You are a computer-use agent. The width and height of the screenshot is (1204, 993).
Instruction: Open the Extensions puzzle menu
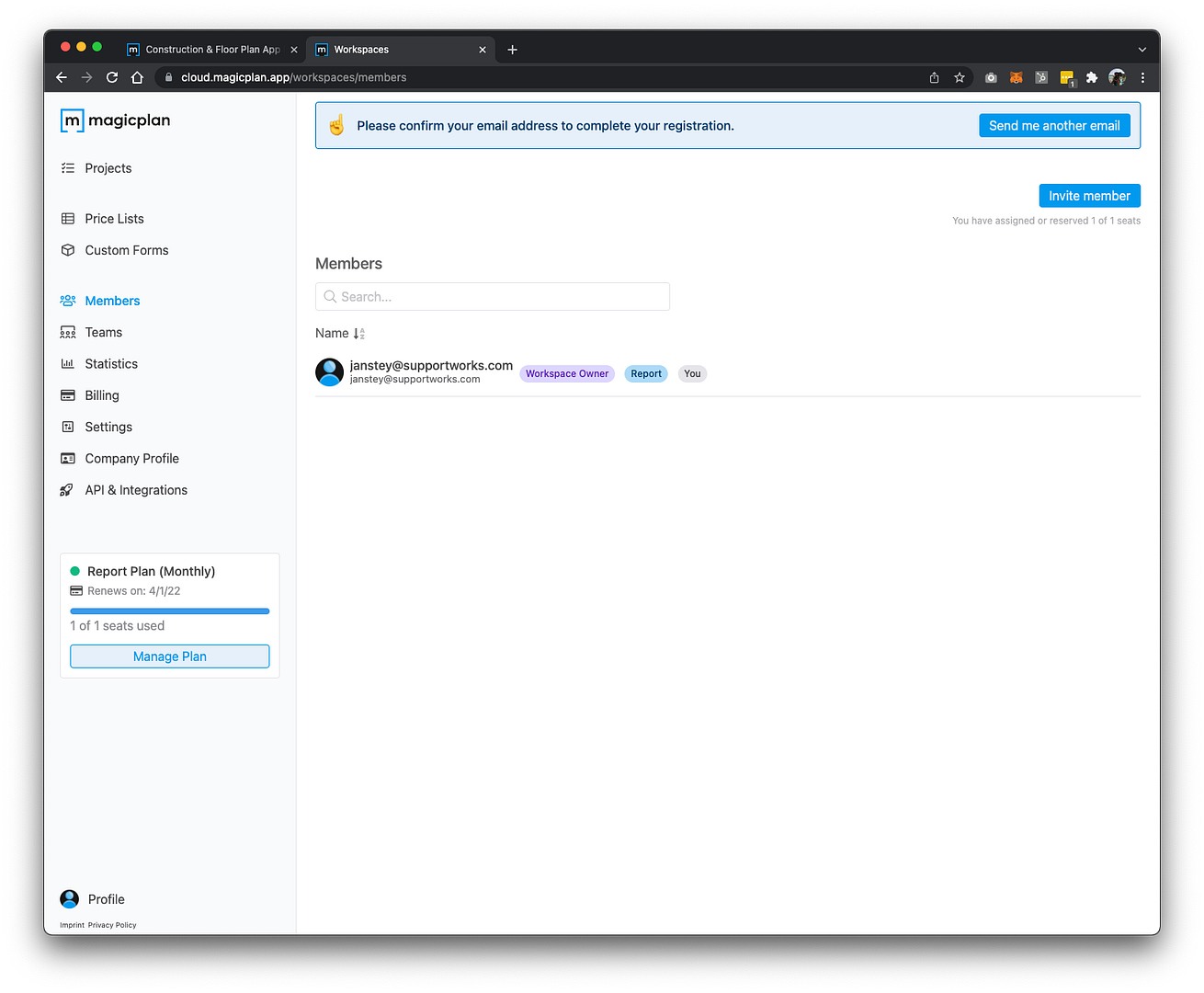(x=1092, y=77)
